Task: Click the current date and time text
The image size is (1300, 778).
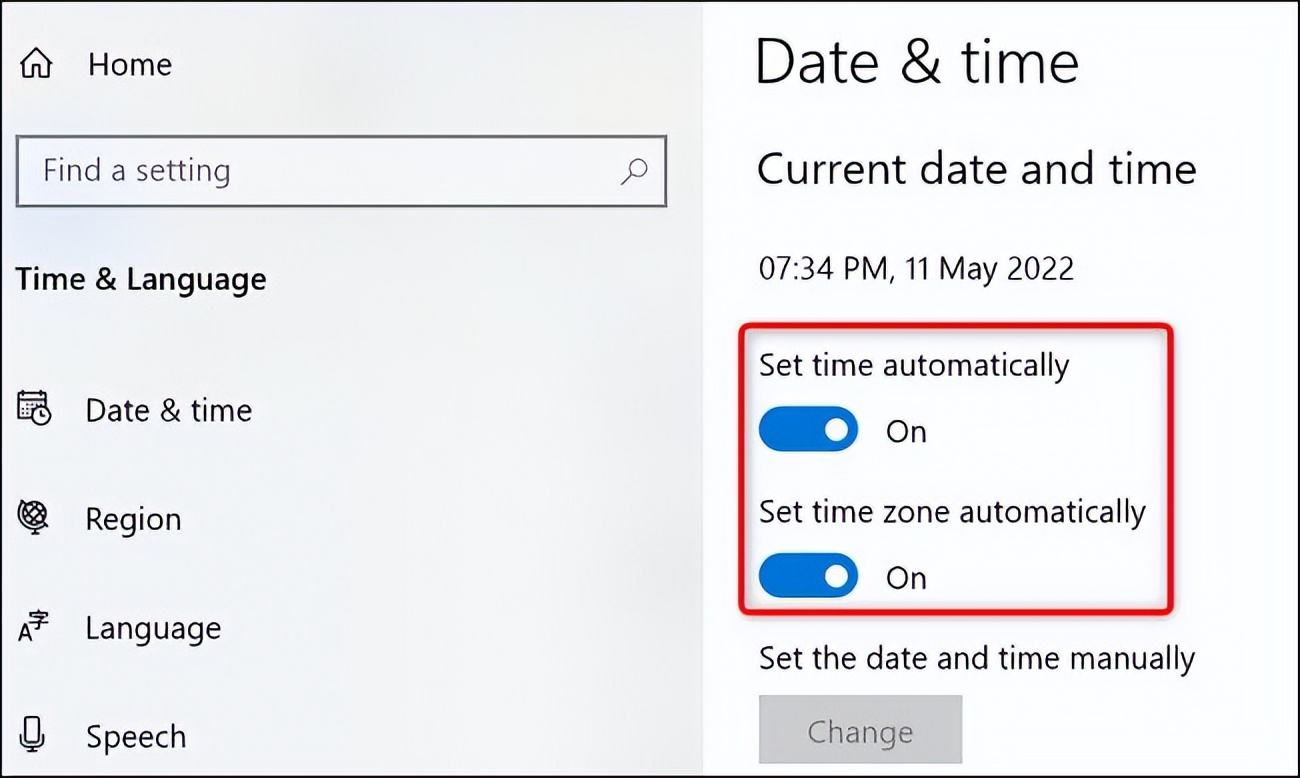Action: point(916,268)
